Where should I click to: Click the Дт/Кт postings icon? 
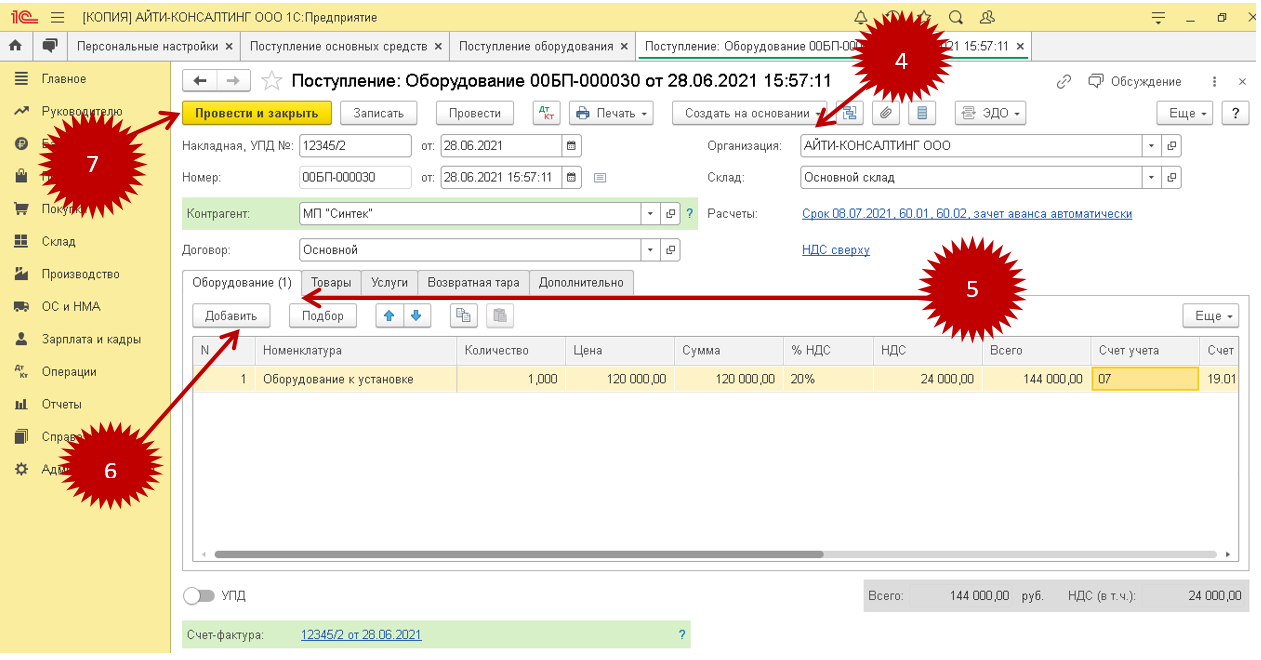[x=547, y=113]
